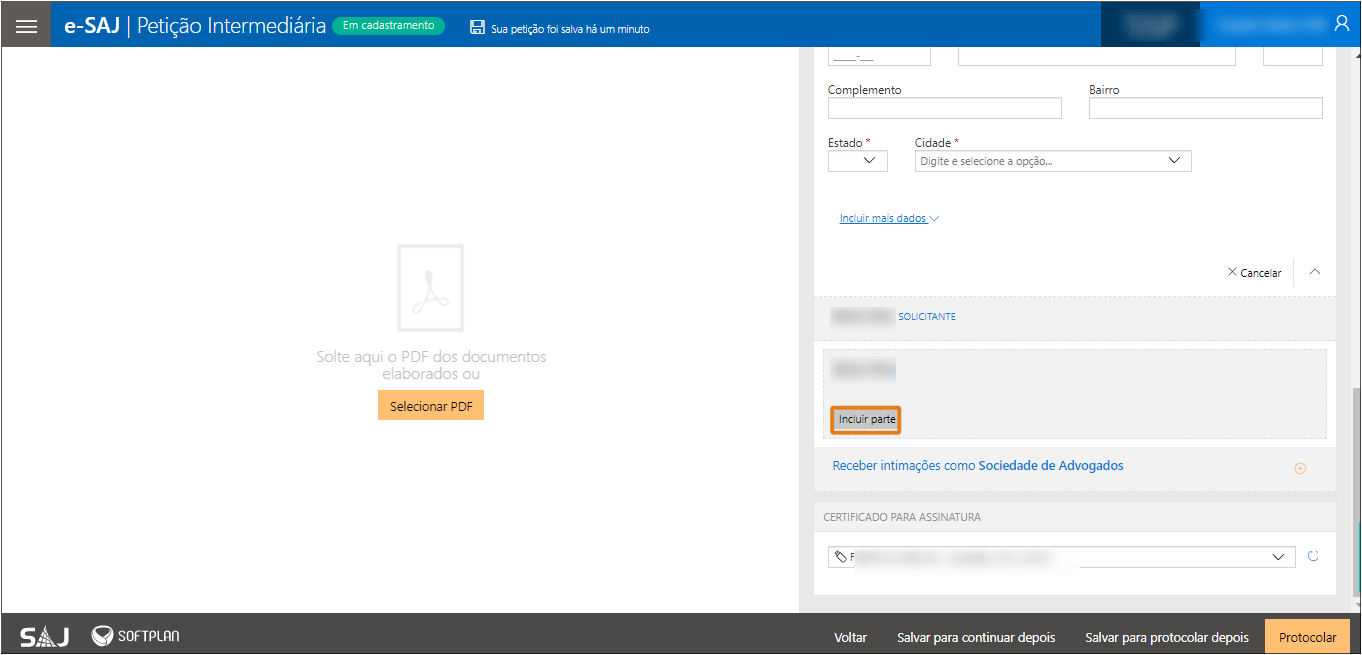Click the SAJ logo in footer

[45, 636]
